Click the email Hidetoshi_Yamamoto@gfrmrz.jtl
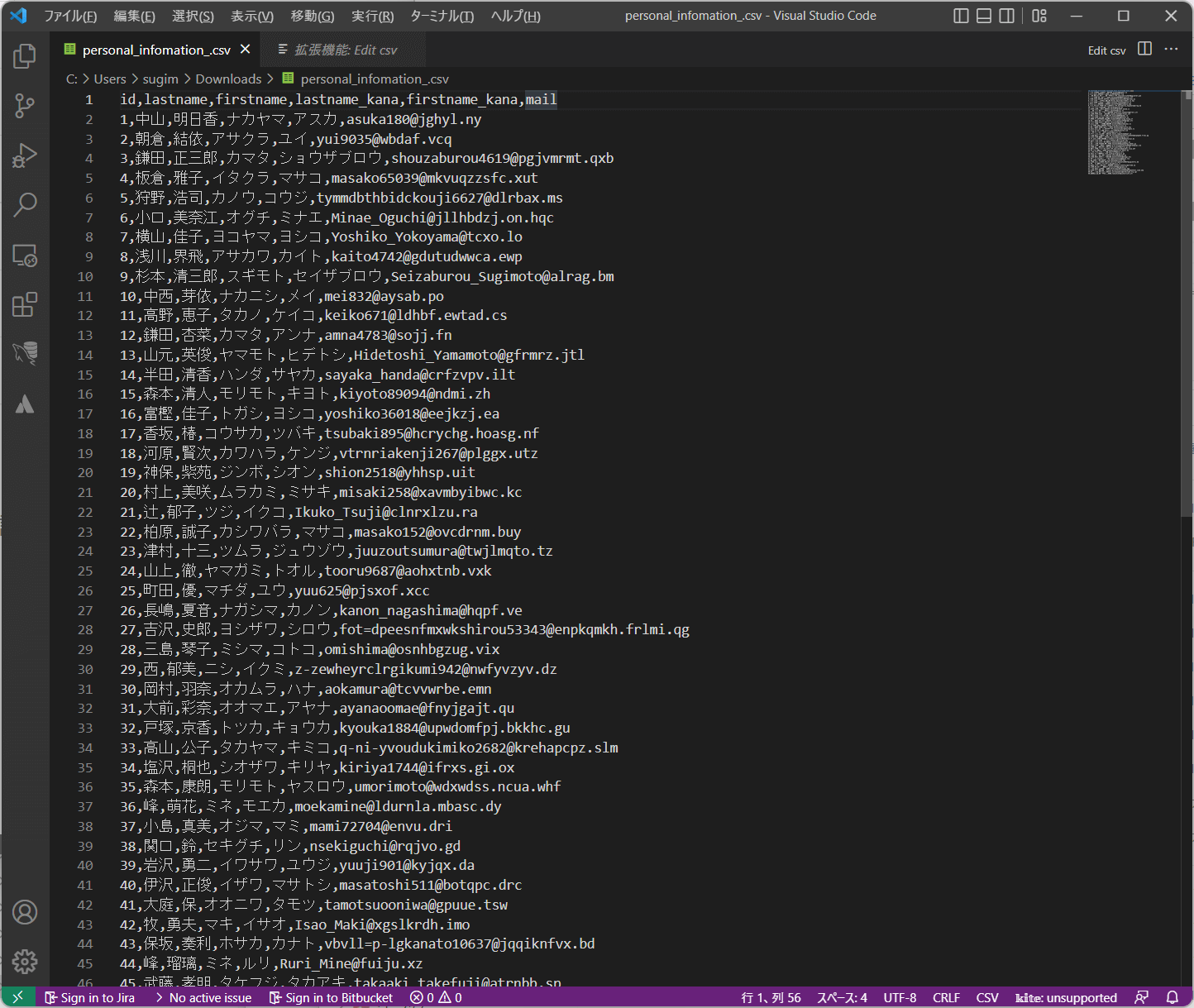1194x1008 pixels. click(469, 355)
